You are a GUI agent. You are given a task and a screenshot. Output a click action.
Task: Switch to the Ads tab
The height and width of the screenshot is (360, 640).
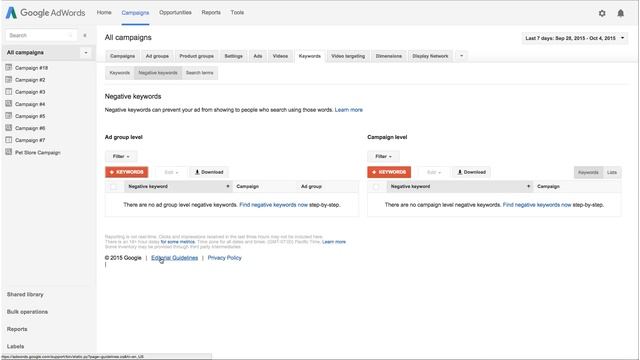pyautogui.click(x=258, y=56)
